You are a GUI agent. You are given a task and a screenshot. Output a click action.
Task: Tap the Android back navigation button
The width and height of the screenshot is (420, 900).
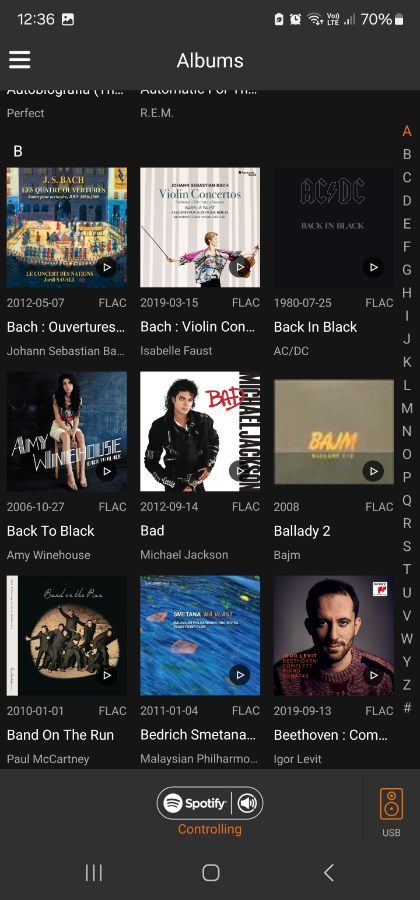tap(328, 872)
